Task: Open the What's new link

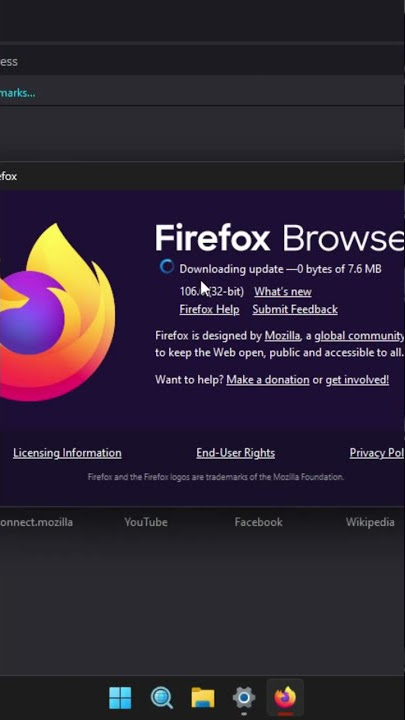Action: [283, 292]
